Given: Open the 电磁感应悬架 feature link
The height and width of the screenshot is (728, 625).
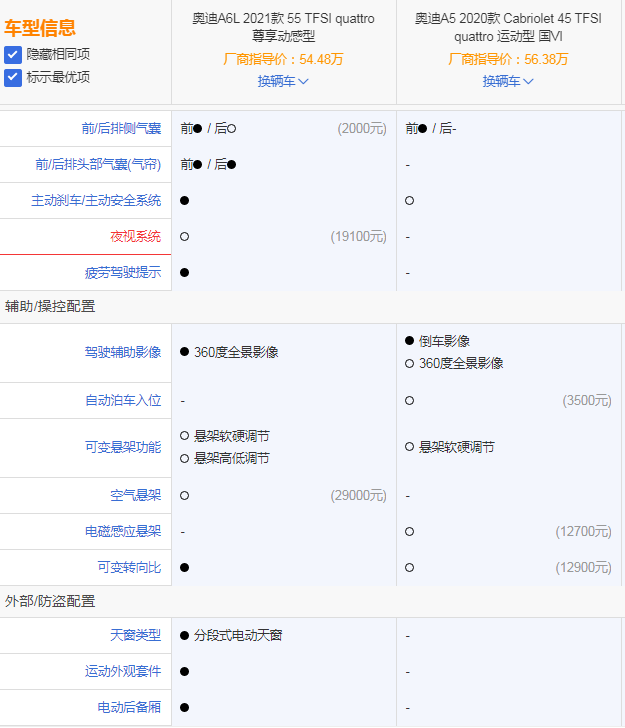Looking at the screenshot, I should click(x=123, y=531).
